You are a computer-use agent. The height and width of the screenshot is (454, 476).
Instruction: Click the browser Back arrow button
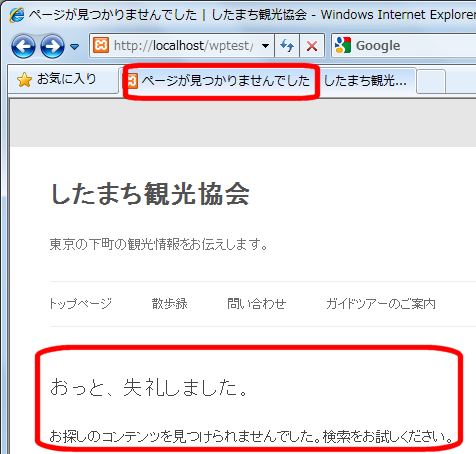pos(23,46)
